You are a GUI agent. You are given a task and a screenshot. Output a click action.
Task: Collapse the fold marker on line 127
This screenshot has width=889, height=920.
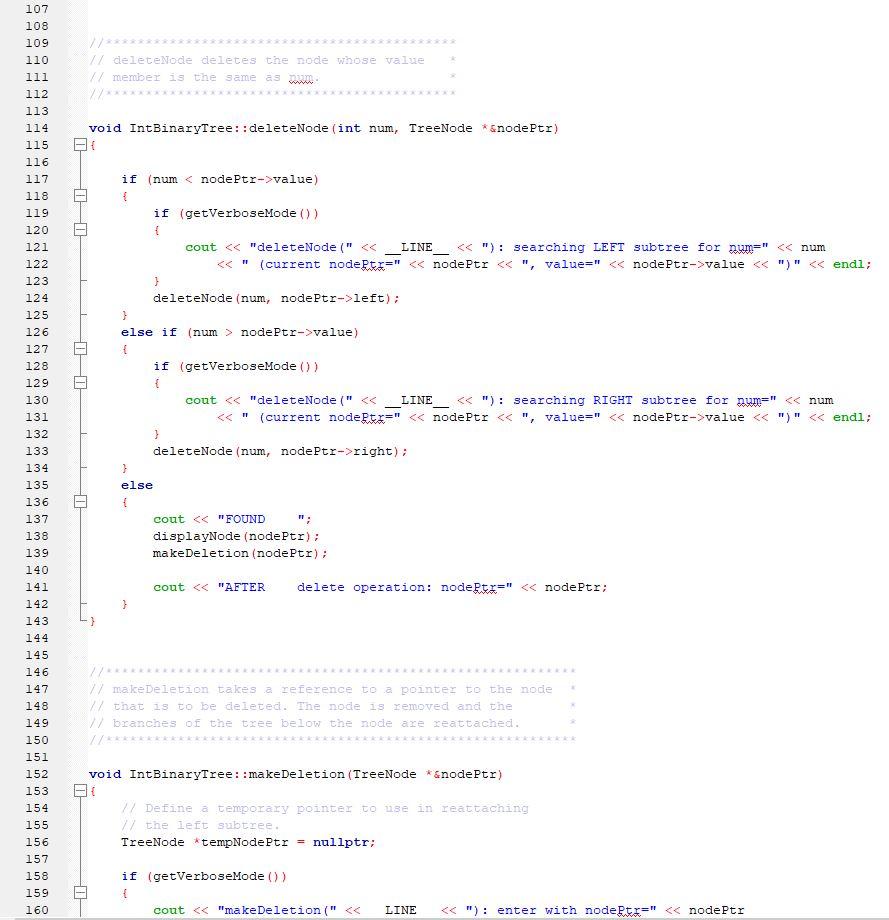point(81,348)
